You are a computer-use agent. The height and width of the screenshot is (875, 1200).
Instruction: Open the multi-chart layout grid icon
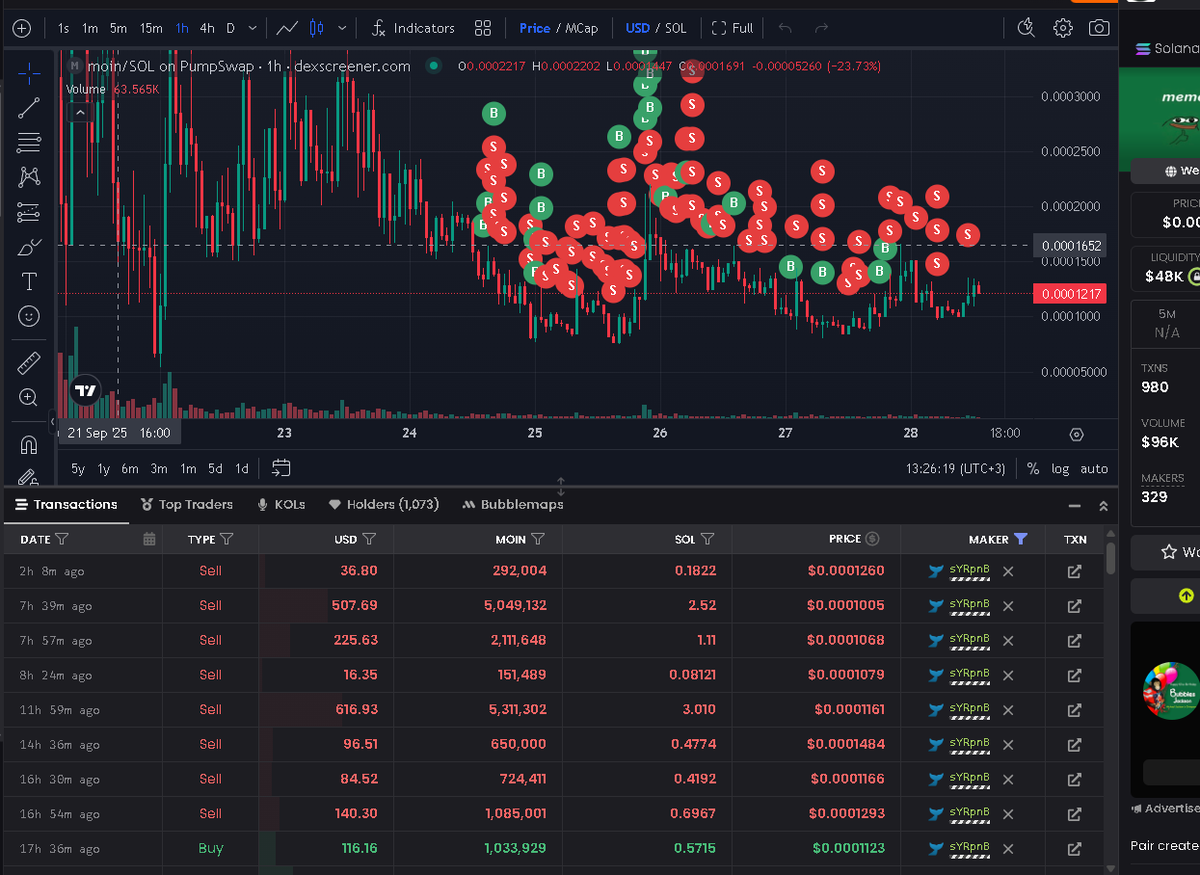482,28
